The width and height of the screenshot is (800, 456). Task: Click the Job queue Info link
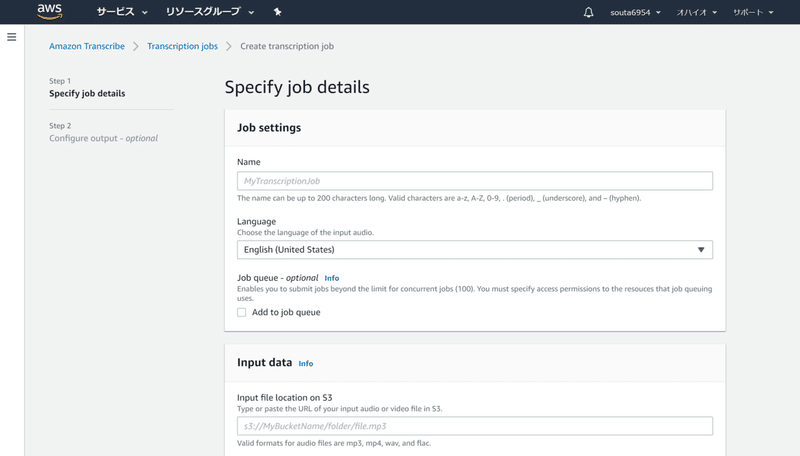[332, 278]
